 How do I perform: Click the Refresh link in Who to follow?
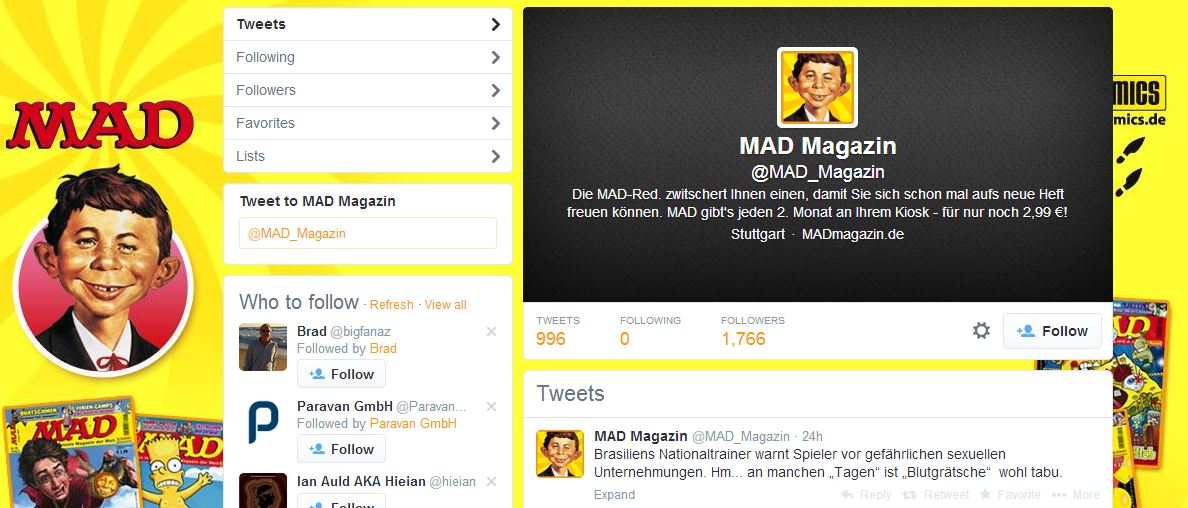(x=392, y=305)
